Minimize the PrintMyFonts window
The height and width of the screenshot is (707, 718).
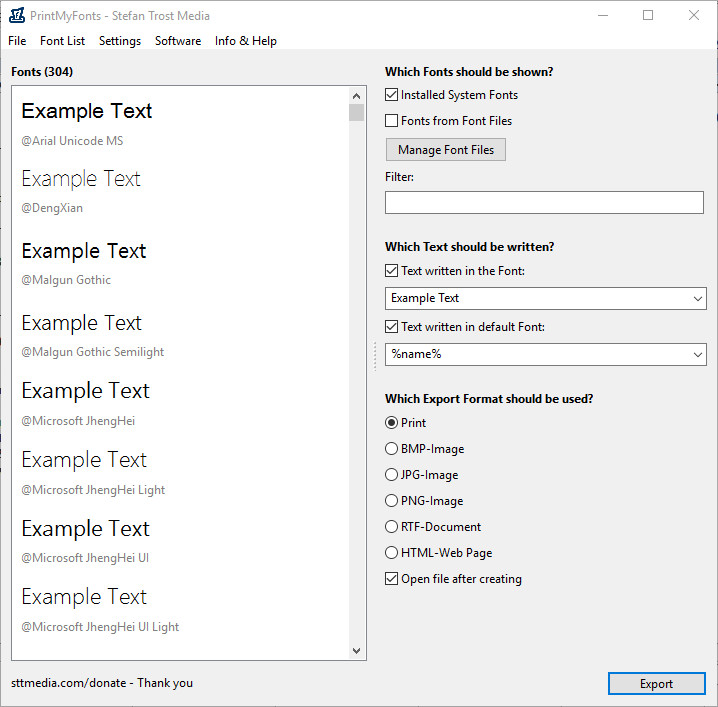point(603,16)
